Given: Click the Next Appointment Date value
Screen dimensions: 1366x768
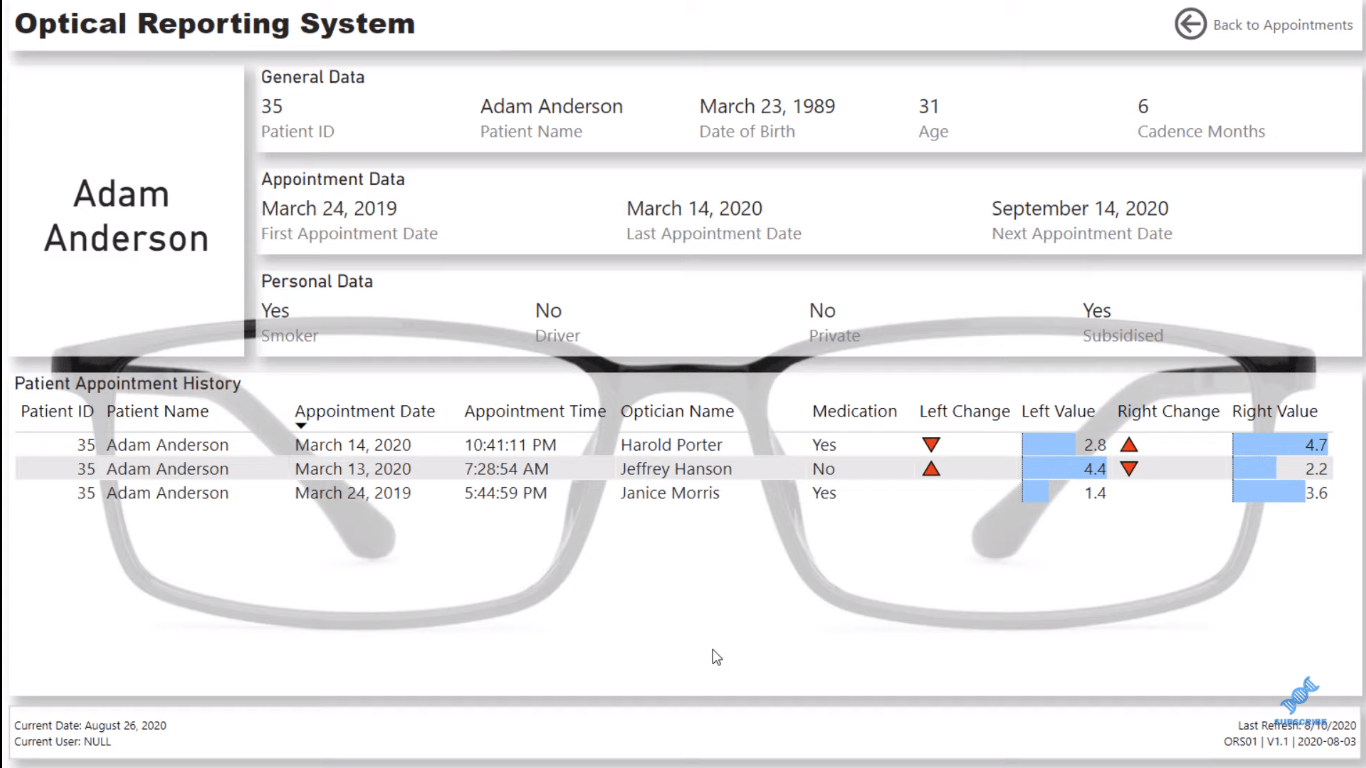Looking at the screenshot, I should [x=1079, y=209].
